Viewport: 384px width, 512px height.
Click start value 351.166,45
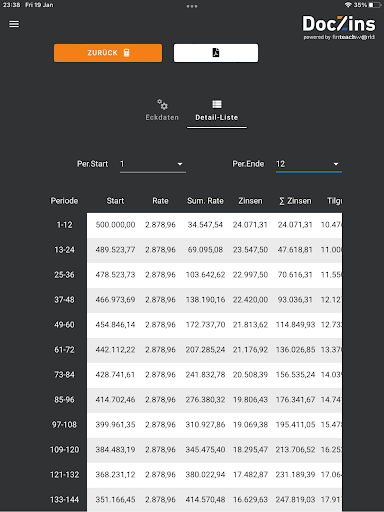[x=115, y=500]
